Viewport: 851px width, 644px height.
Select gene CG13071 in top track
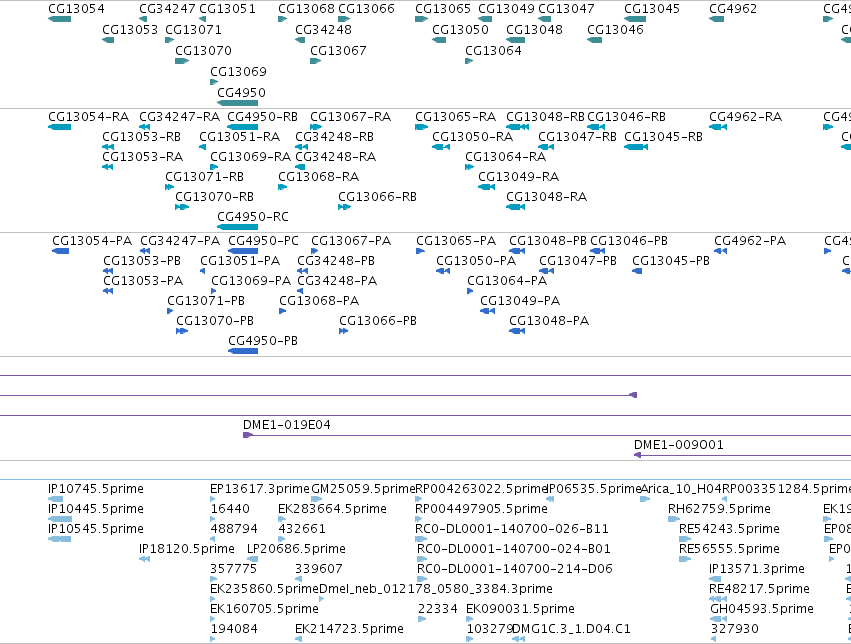click(x=169, y=40)
